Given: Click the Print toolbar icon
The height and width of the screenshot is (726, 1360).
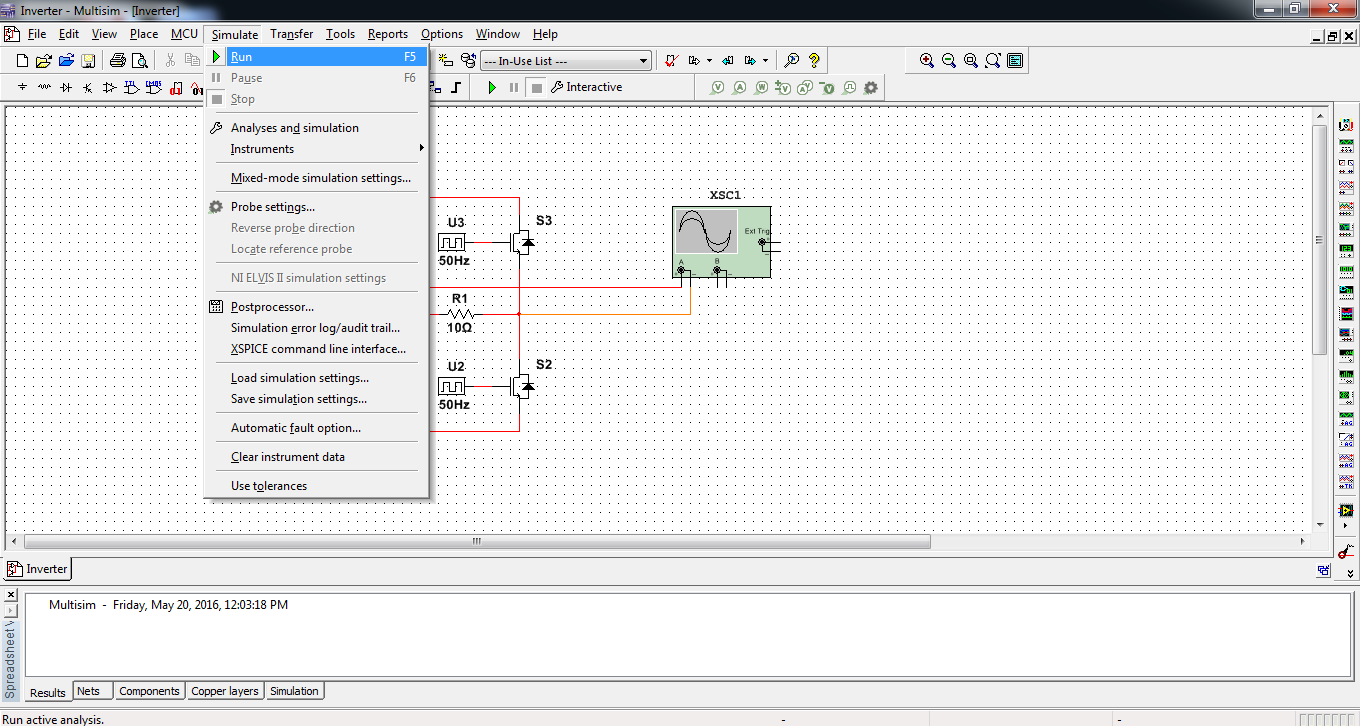Looking at the screenshot, I should tap(117, 61).
